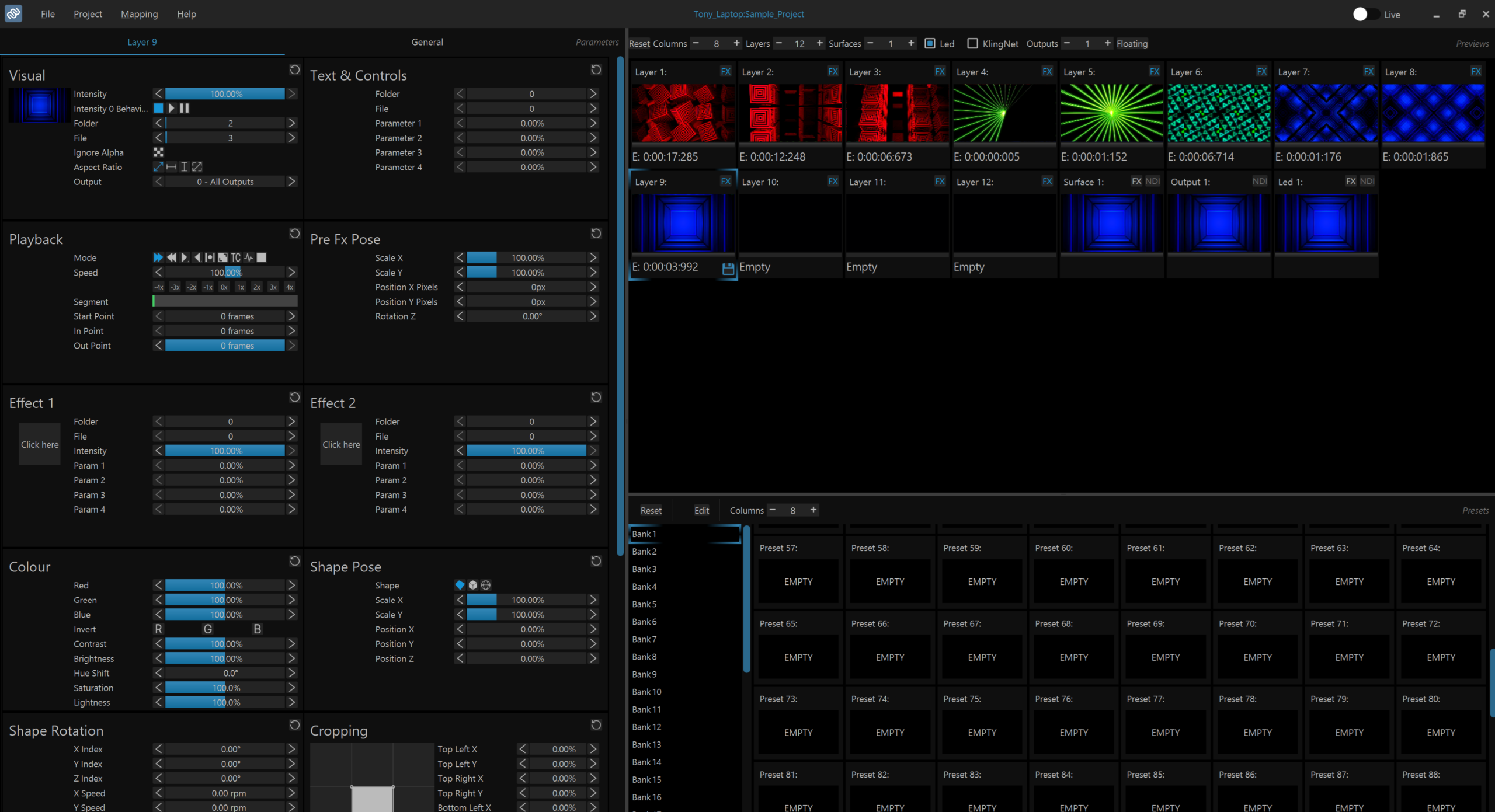Switch to the General tab
Image resolution: width=1495 pixels, height=812 pixels.
pos(427,42)
